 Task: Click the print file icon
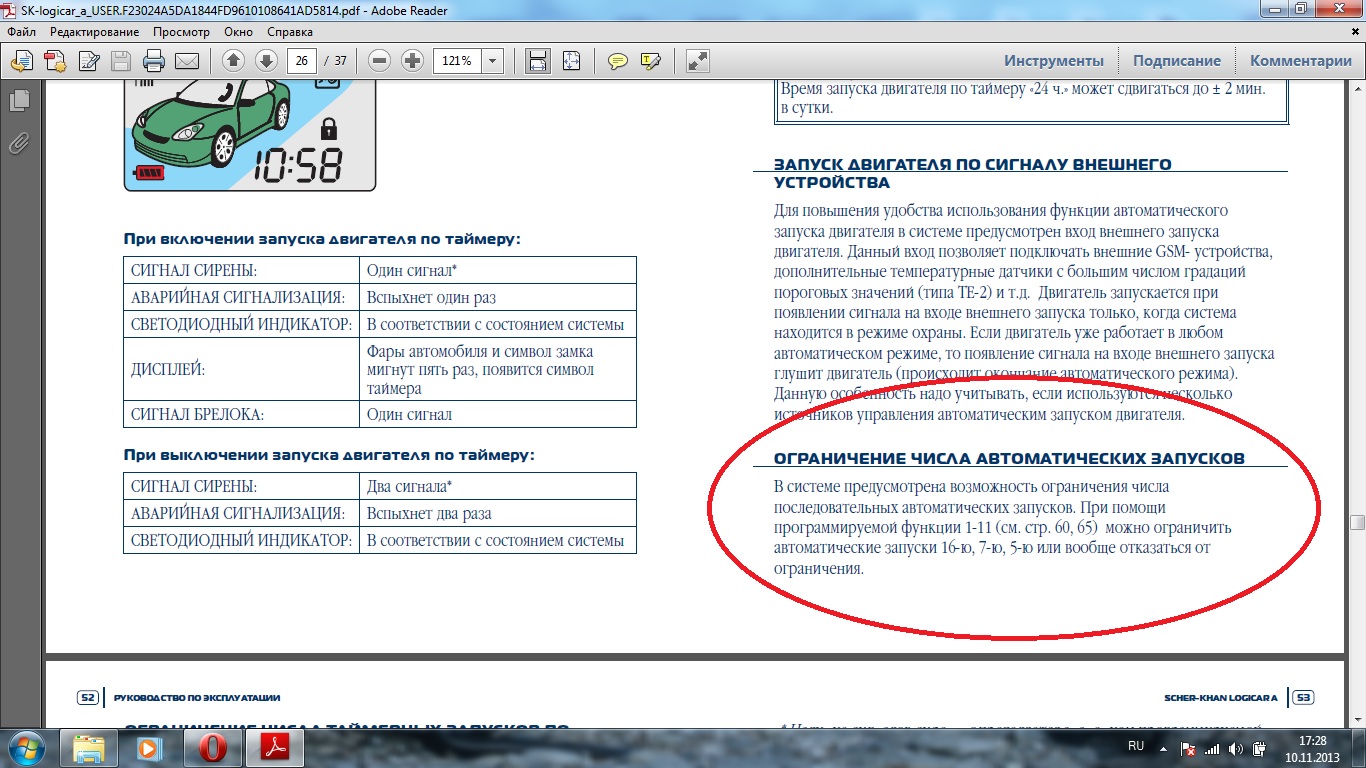pos(153,61)
